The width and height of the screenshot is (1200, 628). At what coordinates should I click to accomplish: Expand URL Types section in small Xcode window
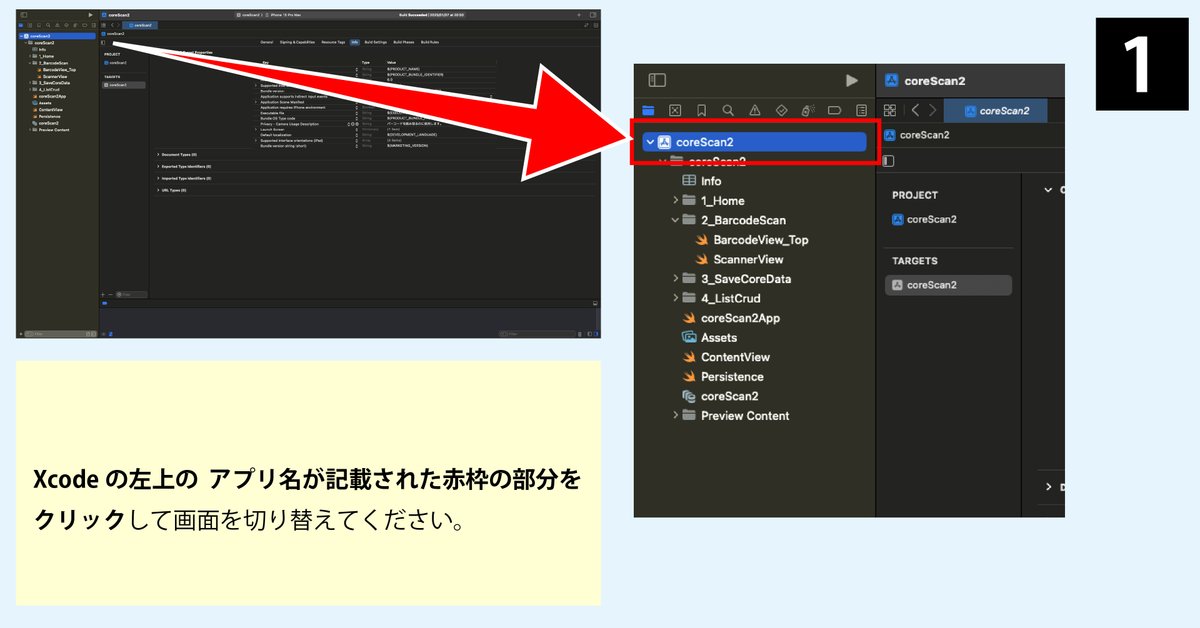tap(158, 189)
